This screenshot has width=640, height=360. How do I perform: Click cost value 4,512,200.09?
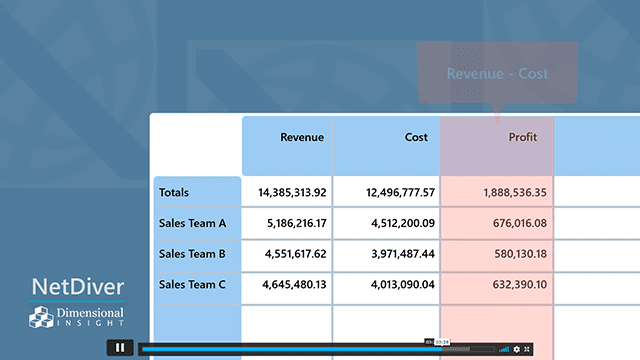click(x=403, y=223)
